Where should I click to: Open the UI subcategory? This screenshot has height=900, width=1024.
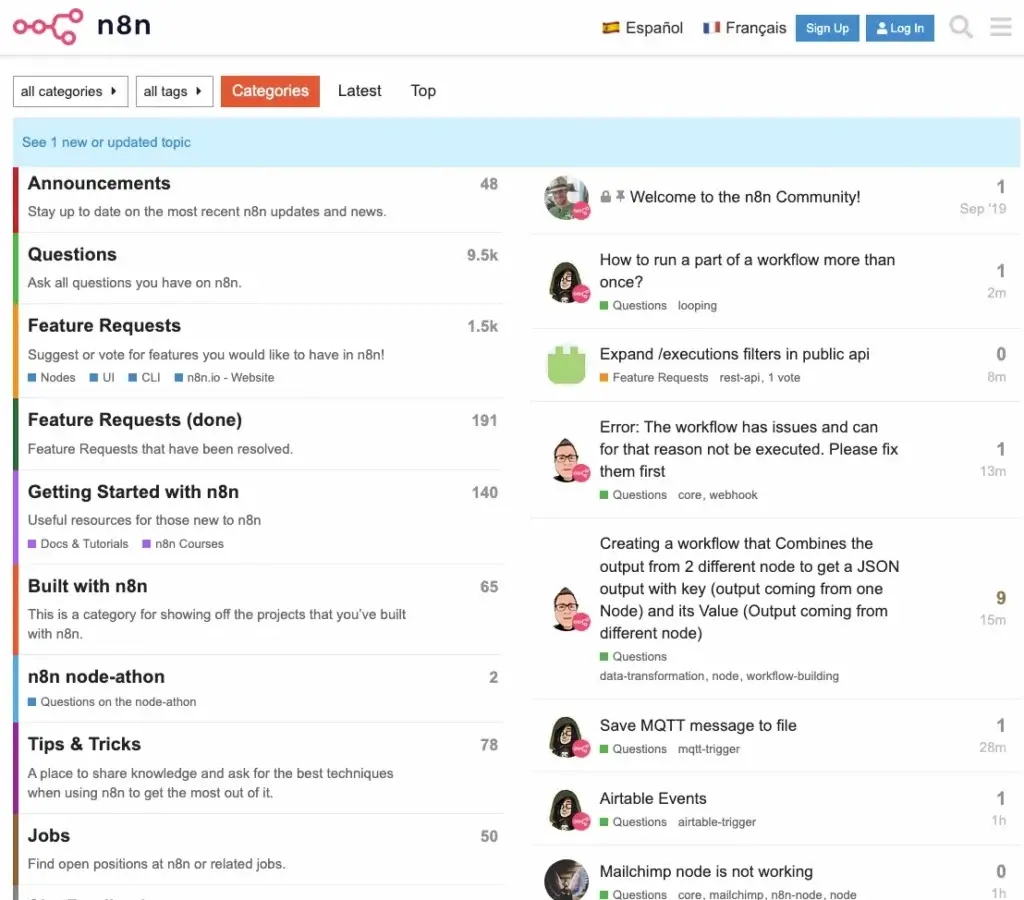pos(102,378)
